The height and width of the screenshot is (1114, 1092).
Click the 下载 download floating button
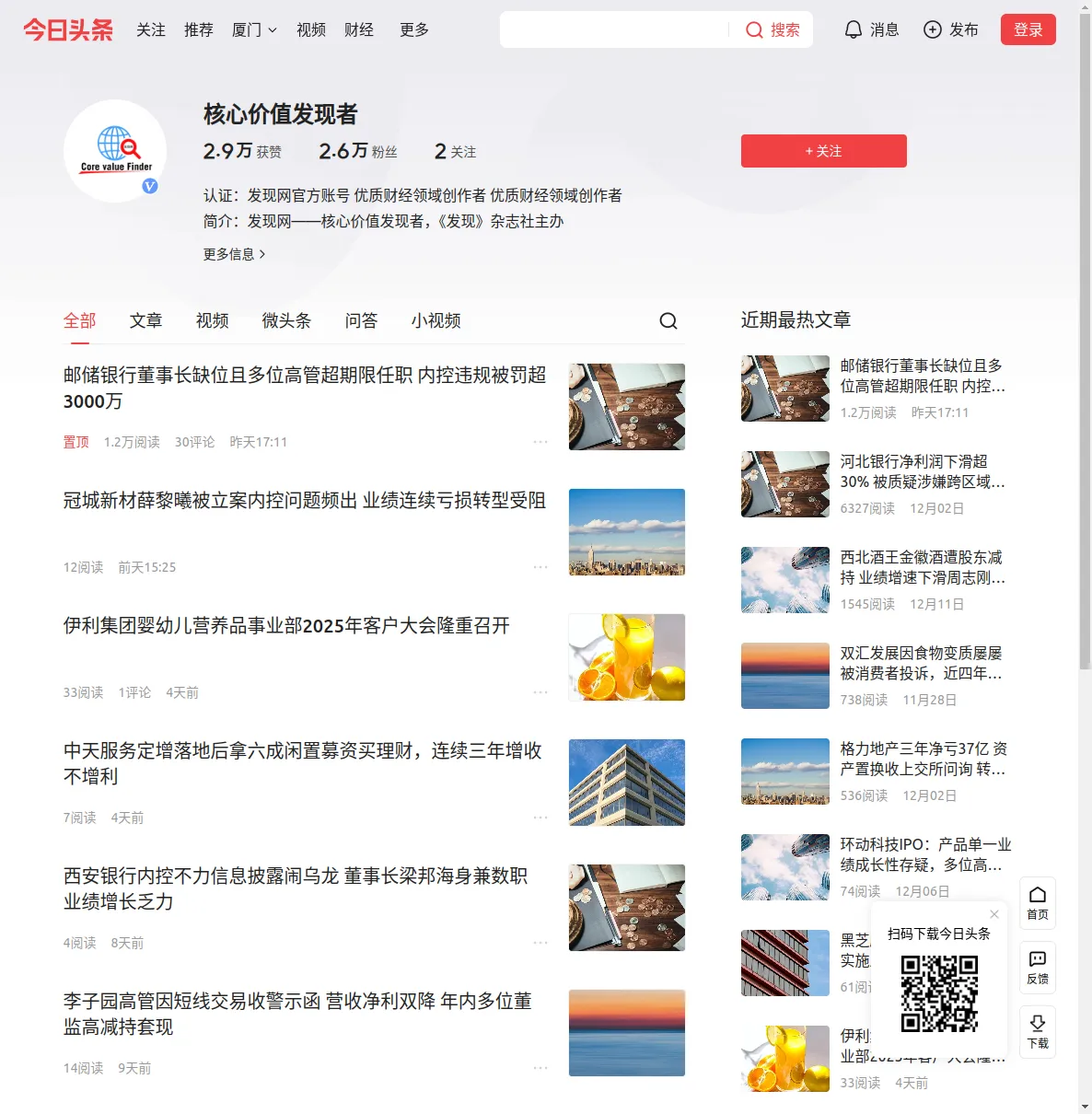pyautogui.click(x=1038, y=1032)
